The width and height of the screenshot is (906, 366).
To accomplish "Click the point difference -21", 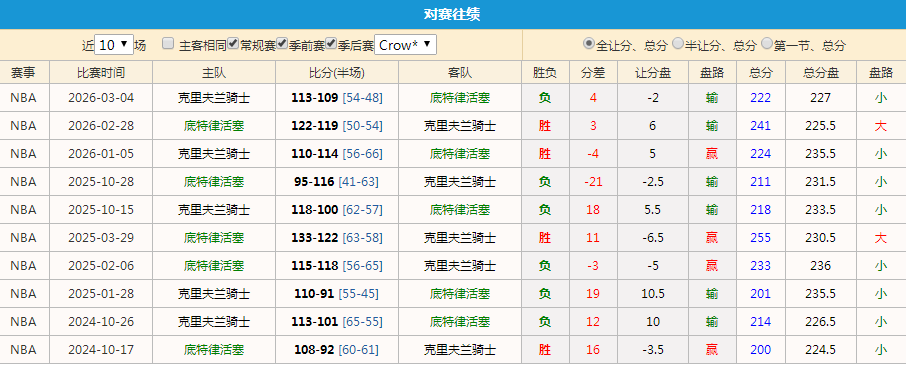I will (593, 182).
